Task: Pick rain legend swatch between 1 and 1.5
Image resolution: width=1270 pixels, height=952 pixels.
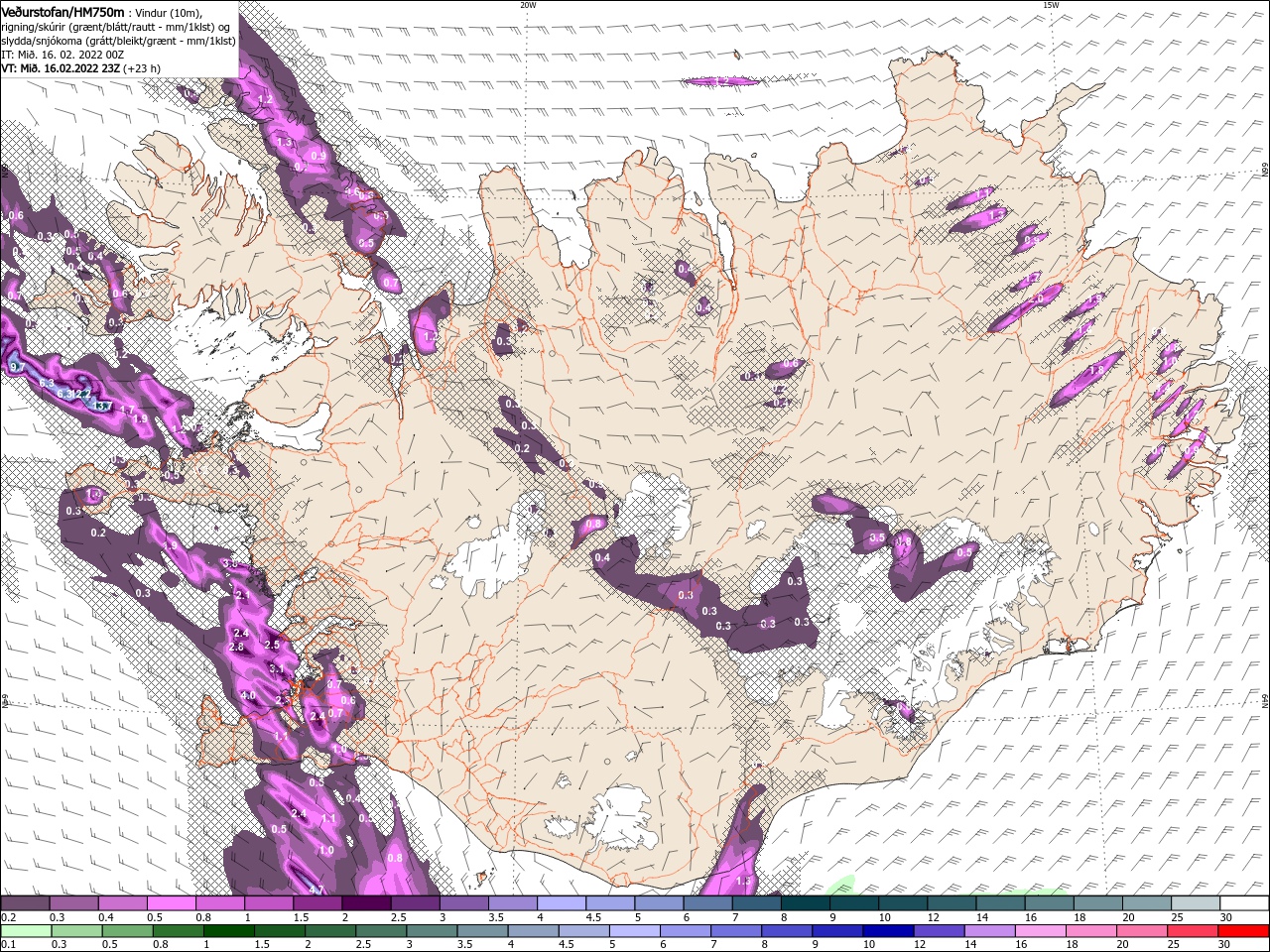Action: point(228,931)
